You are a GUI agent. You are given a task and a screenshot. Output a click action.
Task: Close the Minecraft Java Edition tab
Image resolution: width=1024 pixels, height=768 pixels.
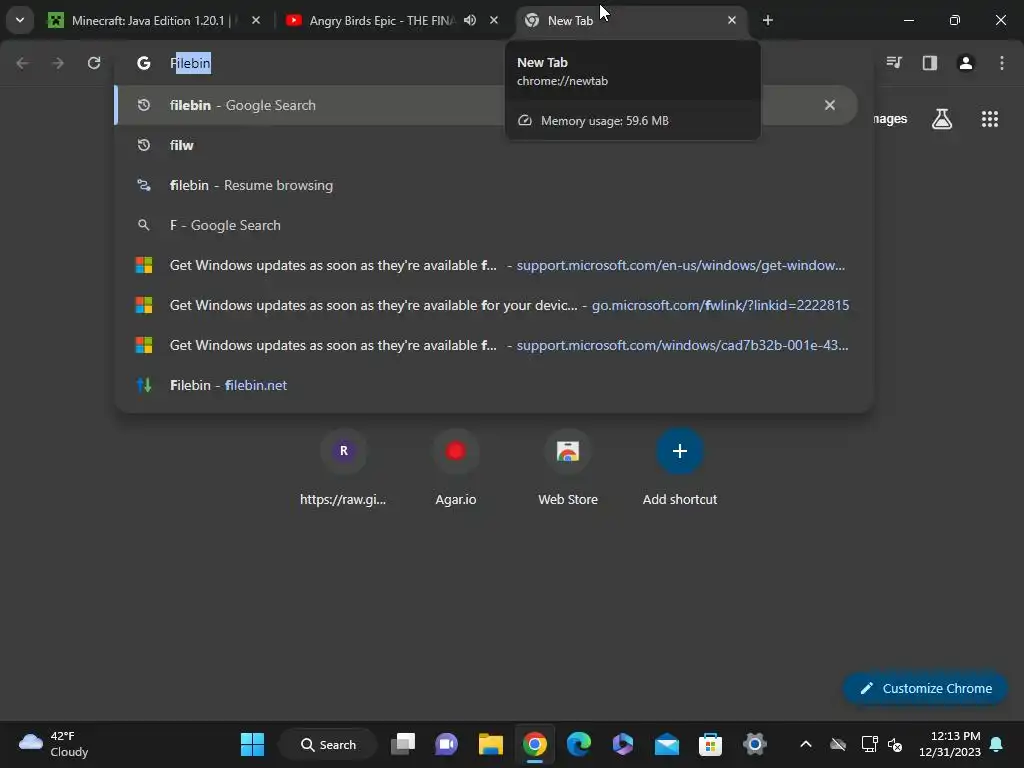click(x=256, y=20)
